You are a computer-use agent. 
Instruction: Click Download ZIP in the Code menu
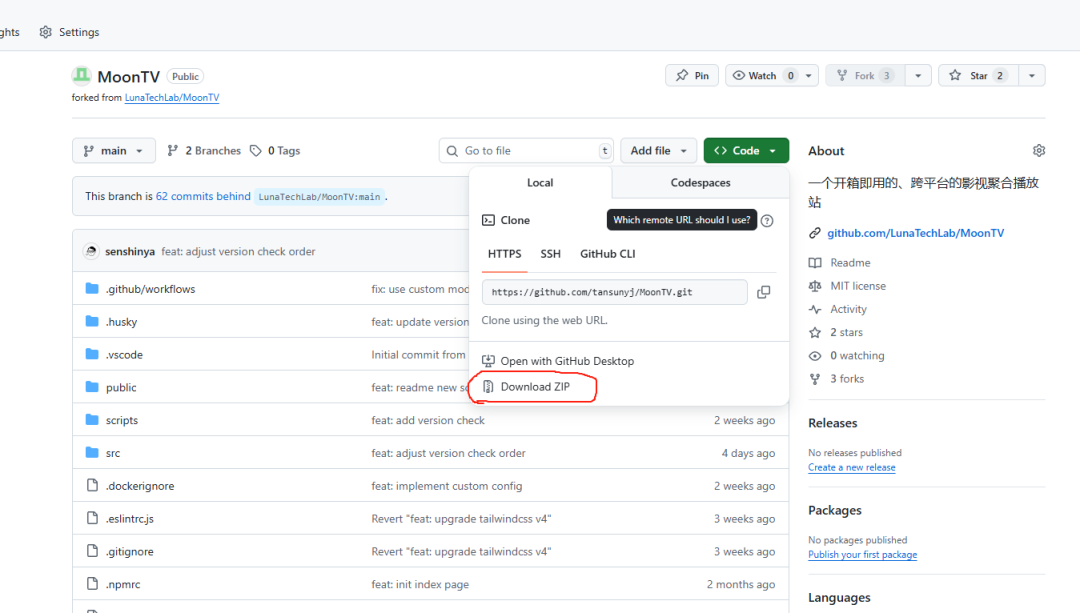[x=535, y=387]
